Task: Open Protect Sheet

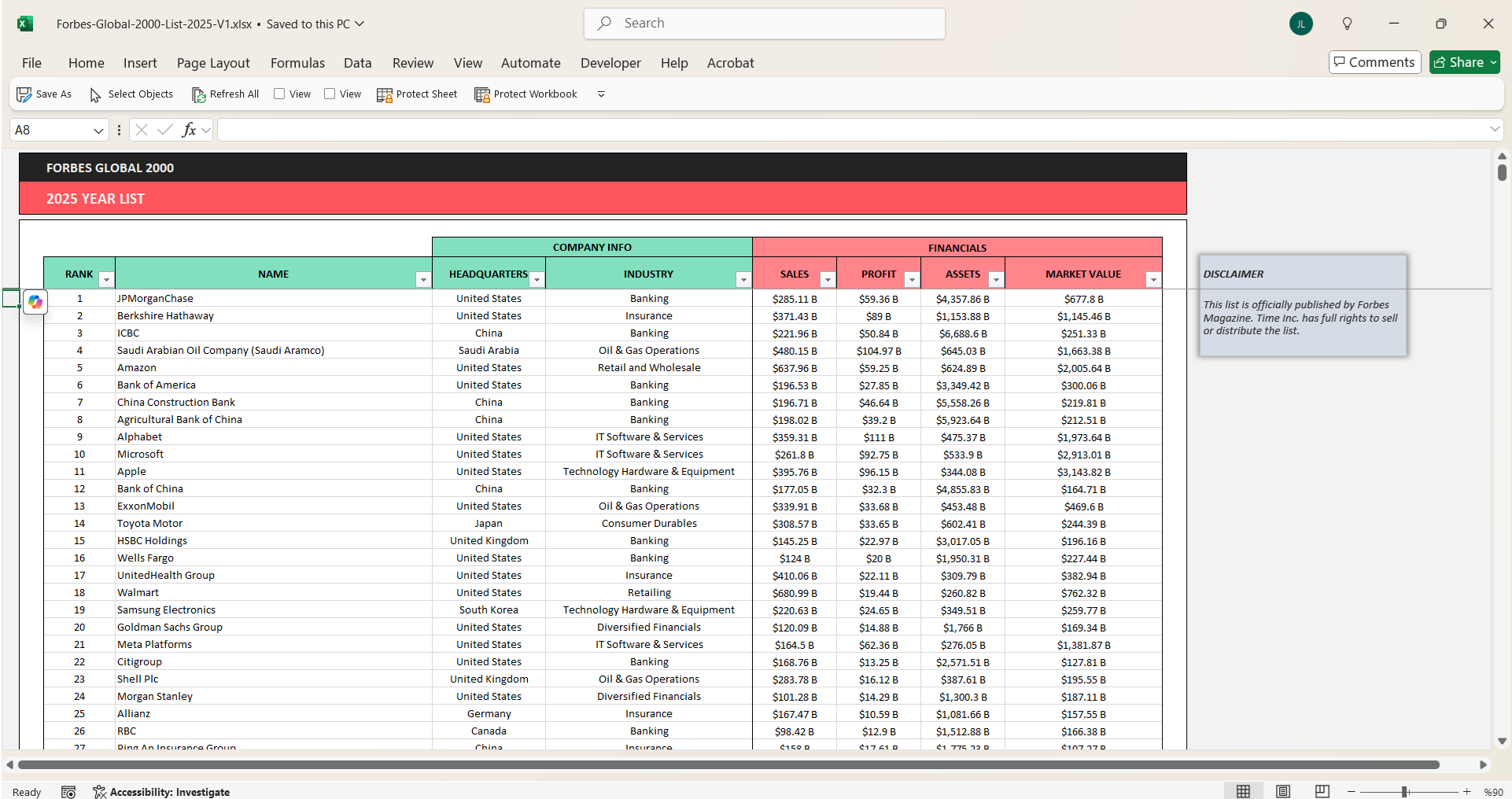Action: [417, 94]
